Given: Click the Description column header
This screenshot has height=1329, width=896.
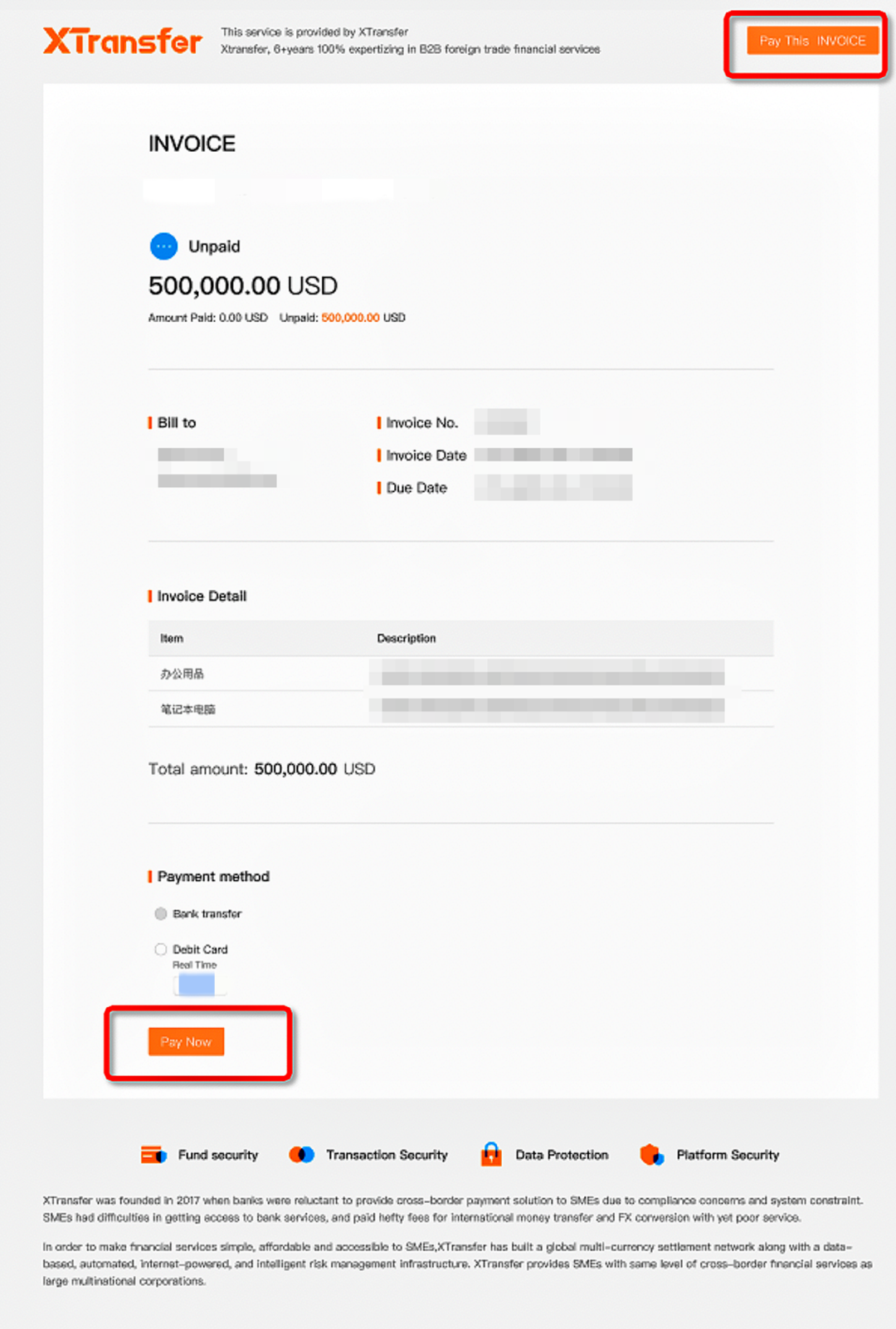Looking at the screenshot, I should click(x=407, y=638).
